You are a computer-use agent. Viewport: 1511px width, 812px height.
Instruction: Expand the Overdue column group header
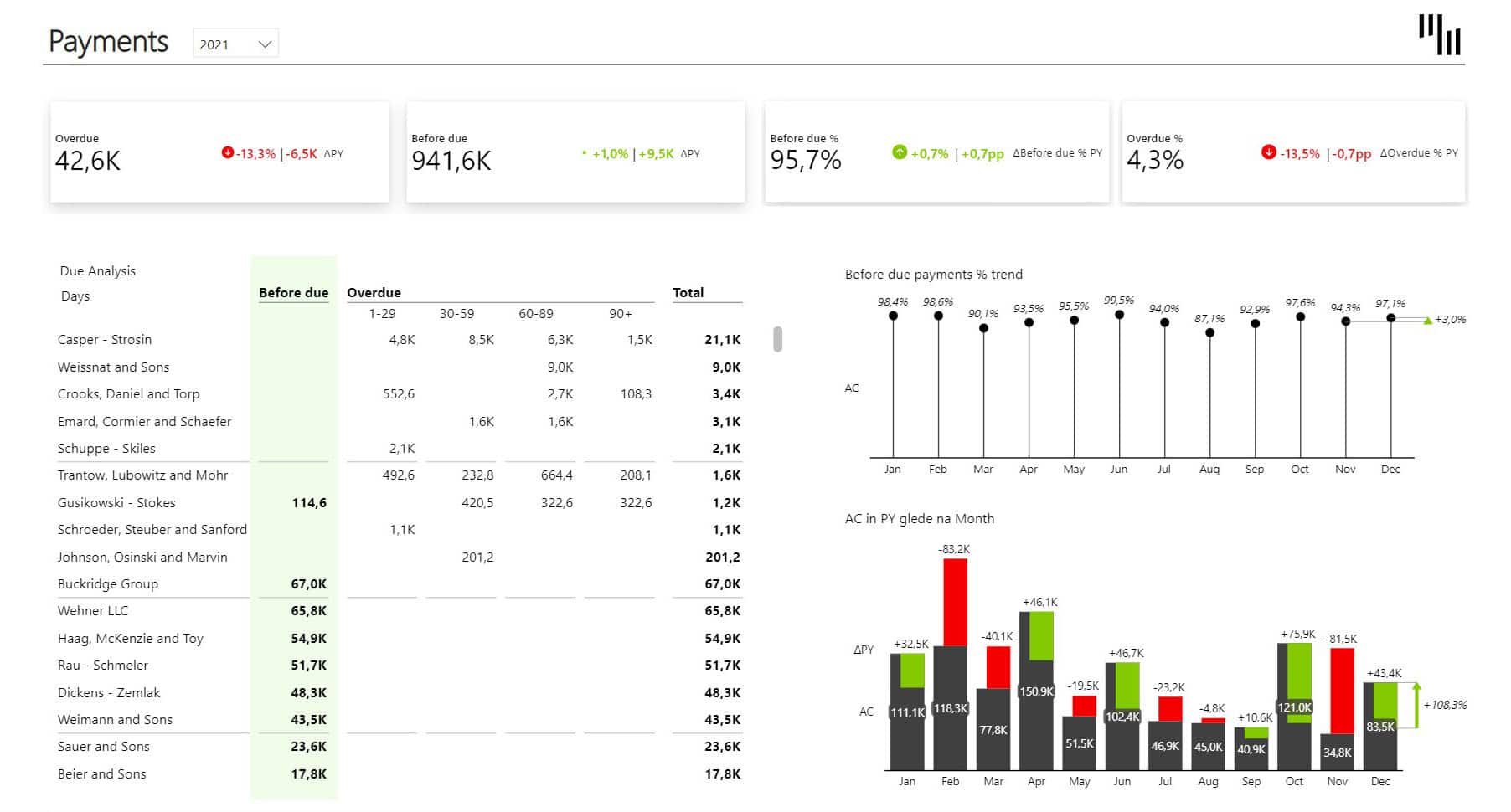tap(374, 292)
